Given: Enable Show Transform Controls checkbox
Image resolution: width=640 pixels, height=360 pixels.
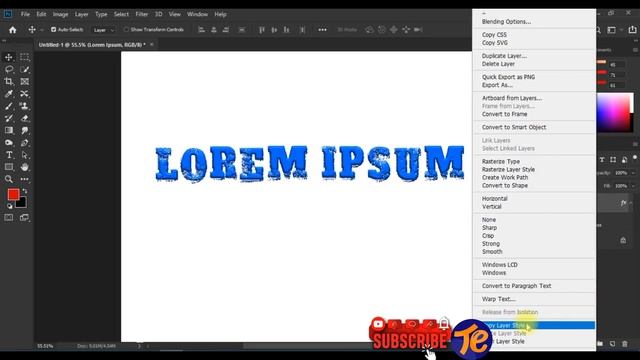Looking at the screenshot, I should coord(126,29).
